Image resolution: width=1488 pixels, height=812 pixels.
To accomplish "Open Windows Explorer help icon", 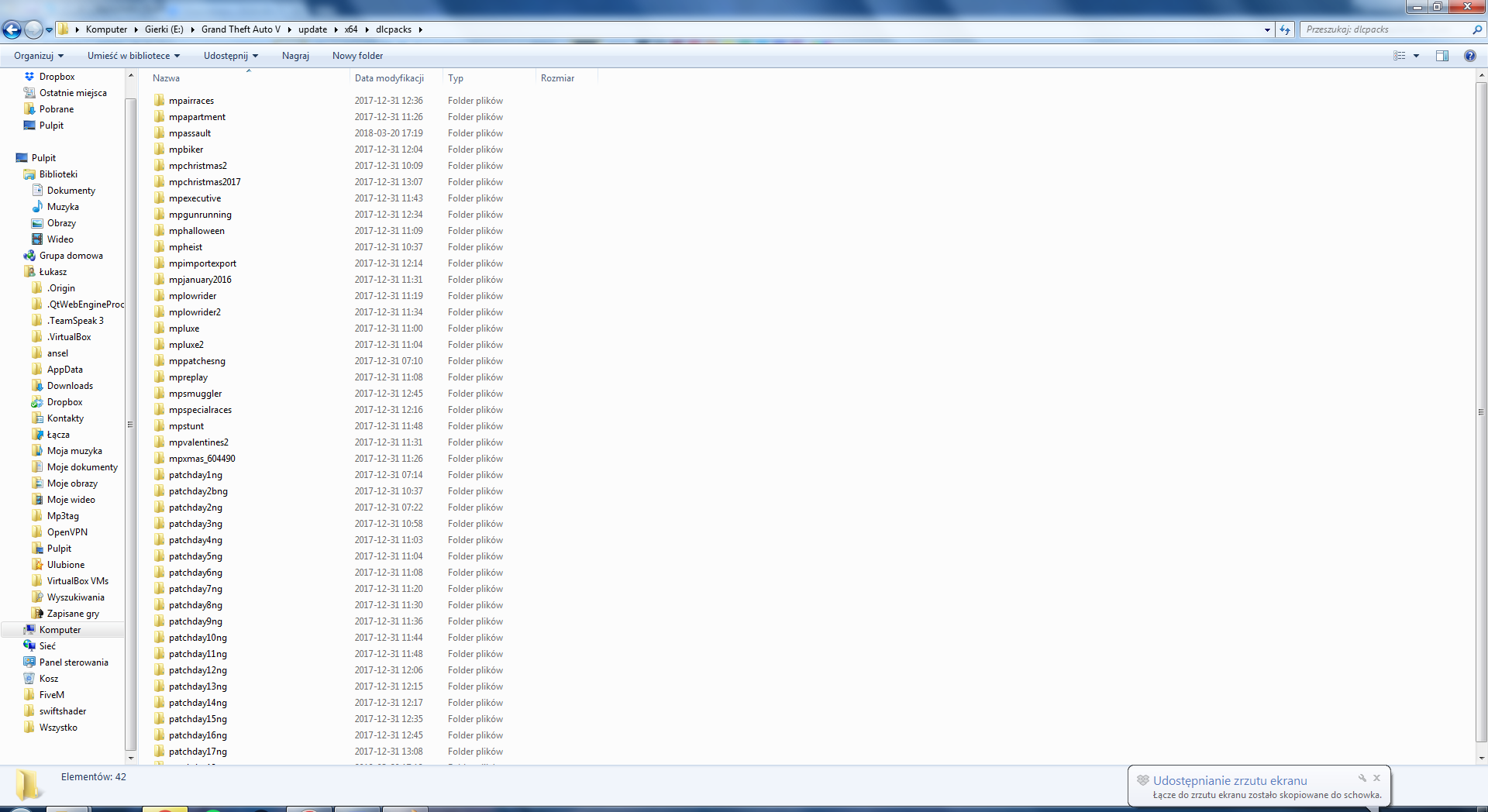I will (x=1470, y=56).
